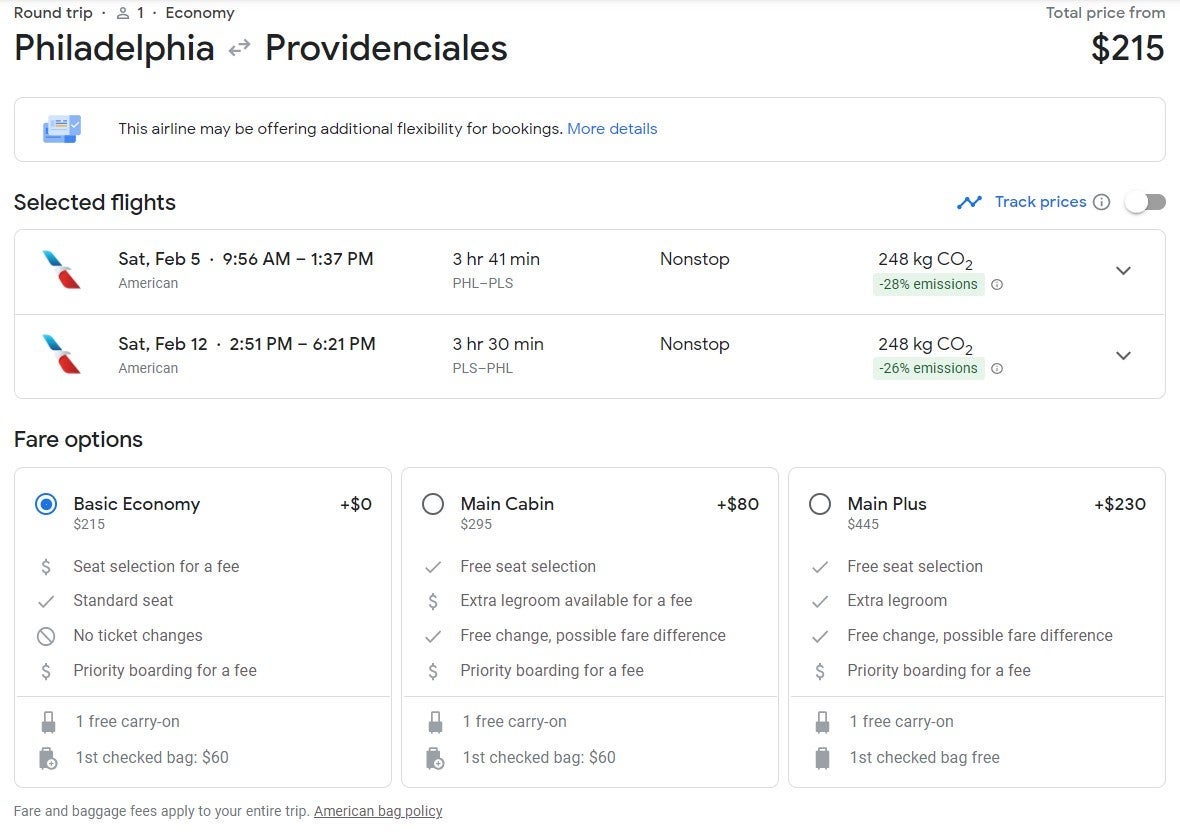This screenshot has height=832, width=1180.
Task: Click American Airlines logo on Feb 5 flight
Action: 62,270
